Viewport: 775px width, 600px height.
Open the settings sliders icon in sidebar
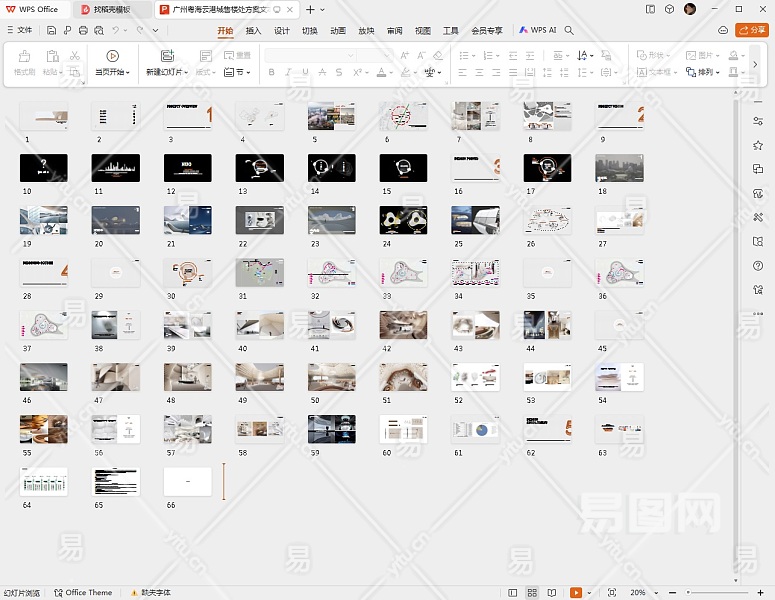coord(758,121)
